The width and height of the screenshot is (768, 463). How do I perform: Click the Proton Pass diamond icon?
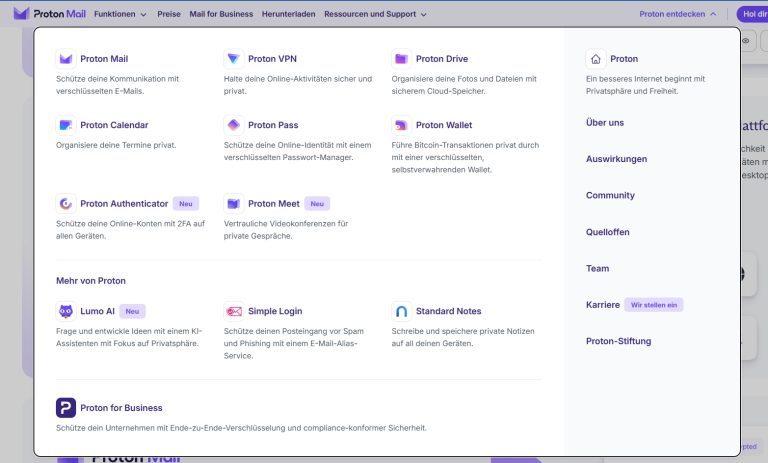click(x=234, y=125)
